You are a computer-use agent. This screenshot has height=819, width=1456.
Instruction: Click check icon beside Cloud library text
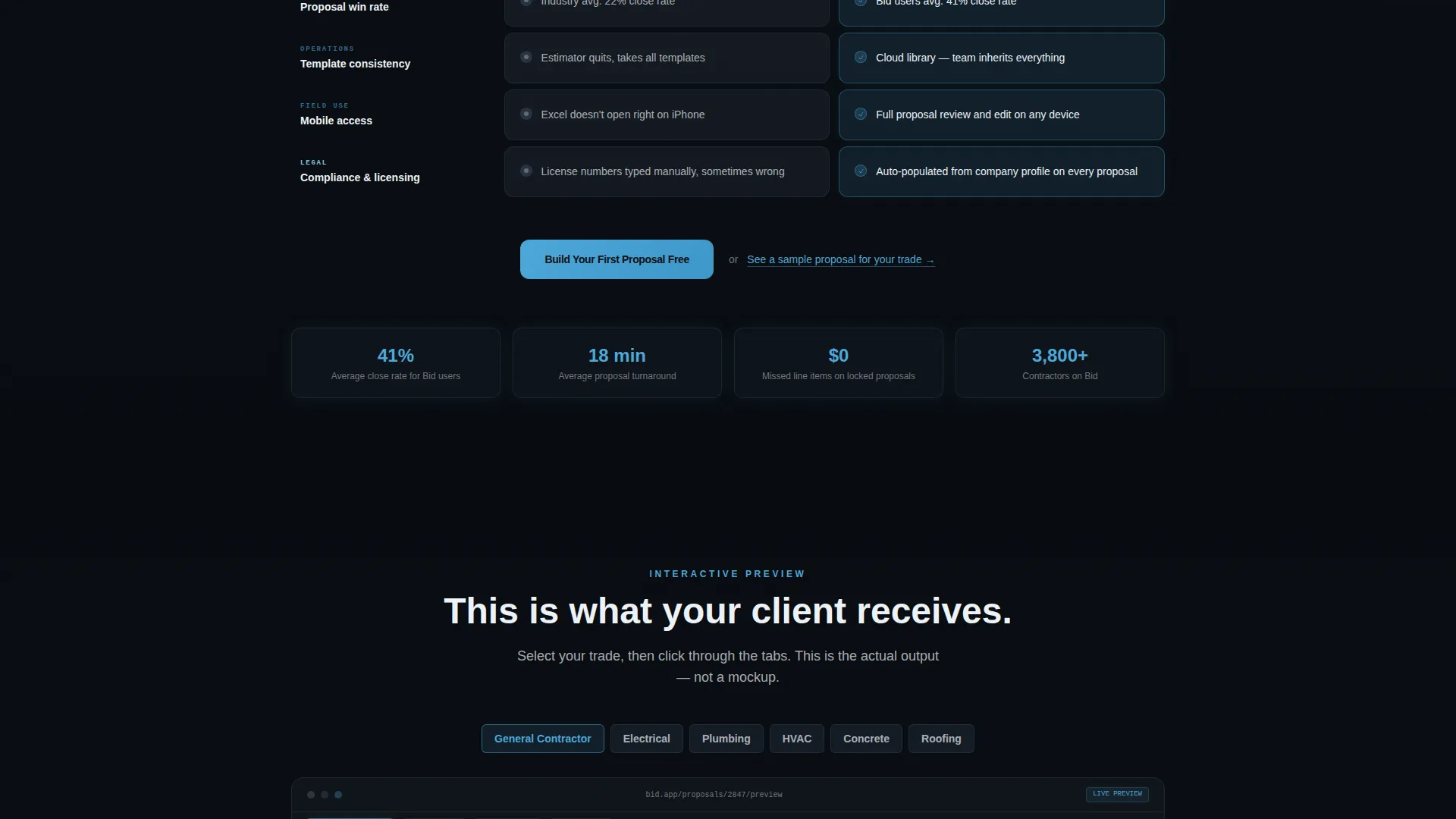tap(861, 57)
